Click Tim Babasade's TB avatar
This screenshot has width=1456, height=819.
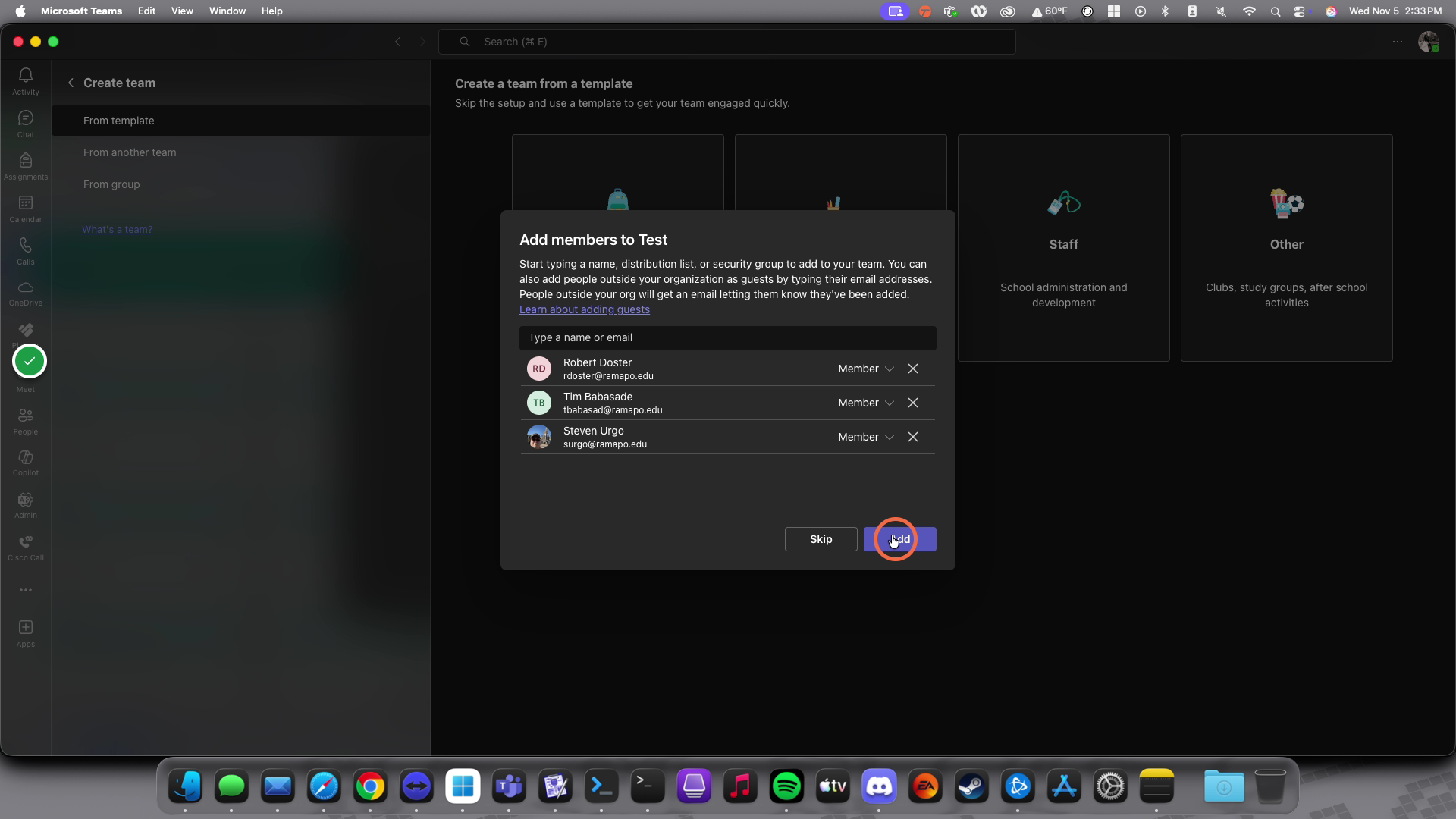[x=539, y=403]
